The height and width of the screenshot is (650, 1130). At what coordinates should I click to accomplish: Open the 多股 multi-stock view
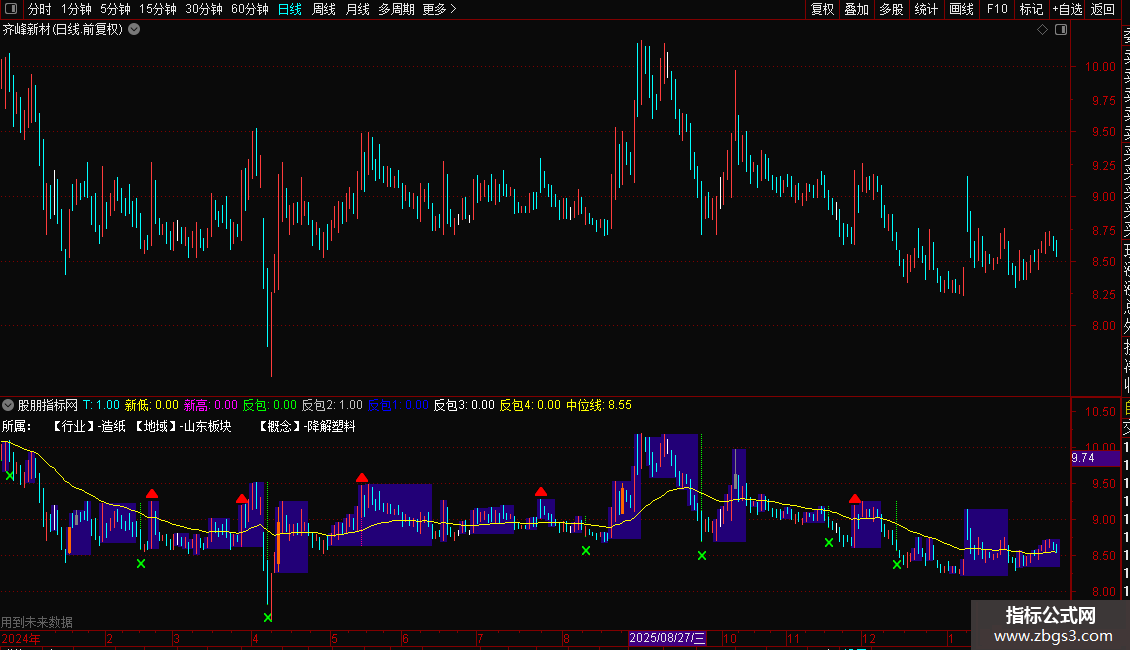tap(891, 9)
